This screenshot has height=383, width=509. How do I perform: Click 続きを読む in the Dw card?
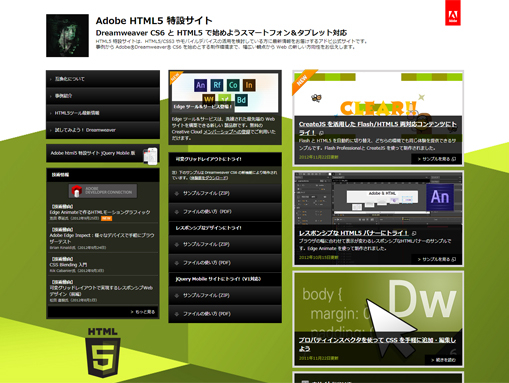[x=443, y=360]
